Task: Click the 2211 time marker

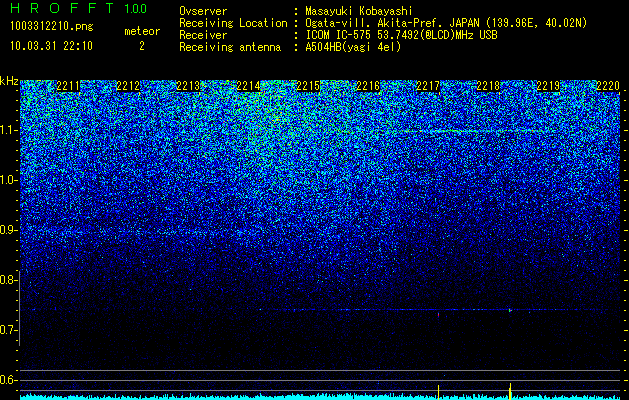Action: (68, 86)
